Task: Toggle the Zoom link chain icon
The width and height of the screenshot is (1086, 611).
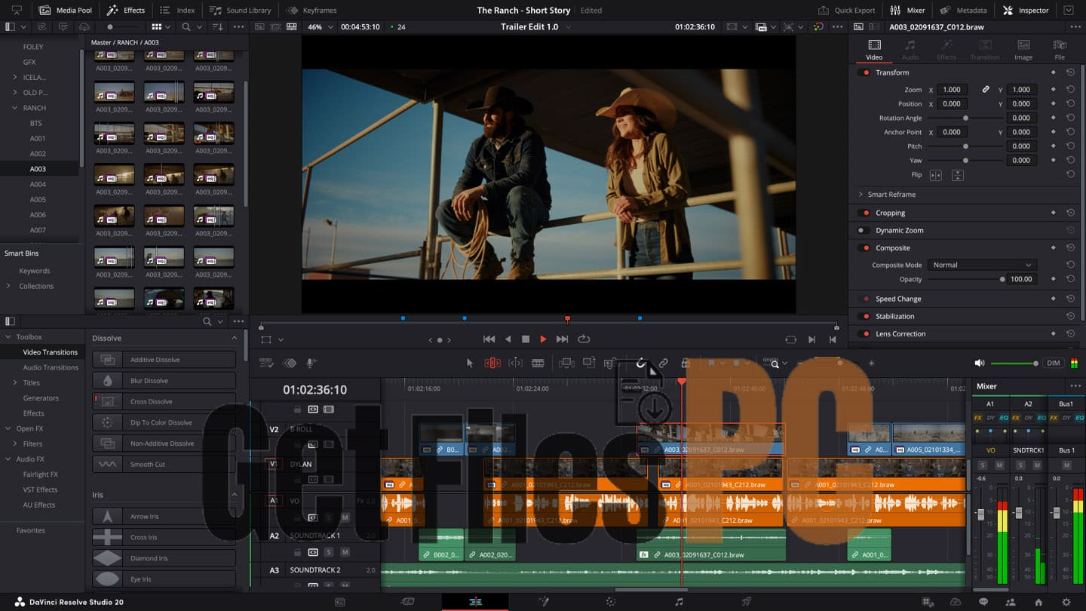Action: coord(986,89)
